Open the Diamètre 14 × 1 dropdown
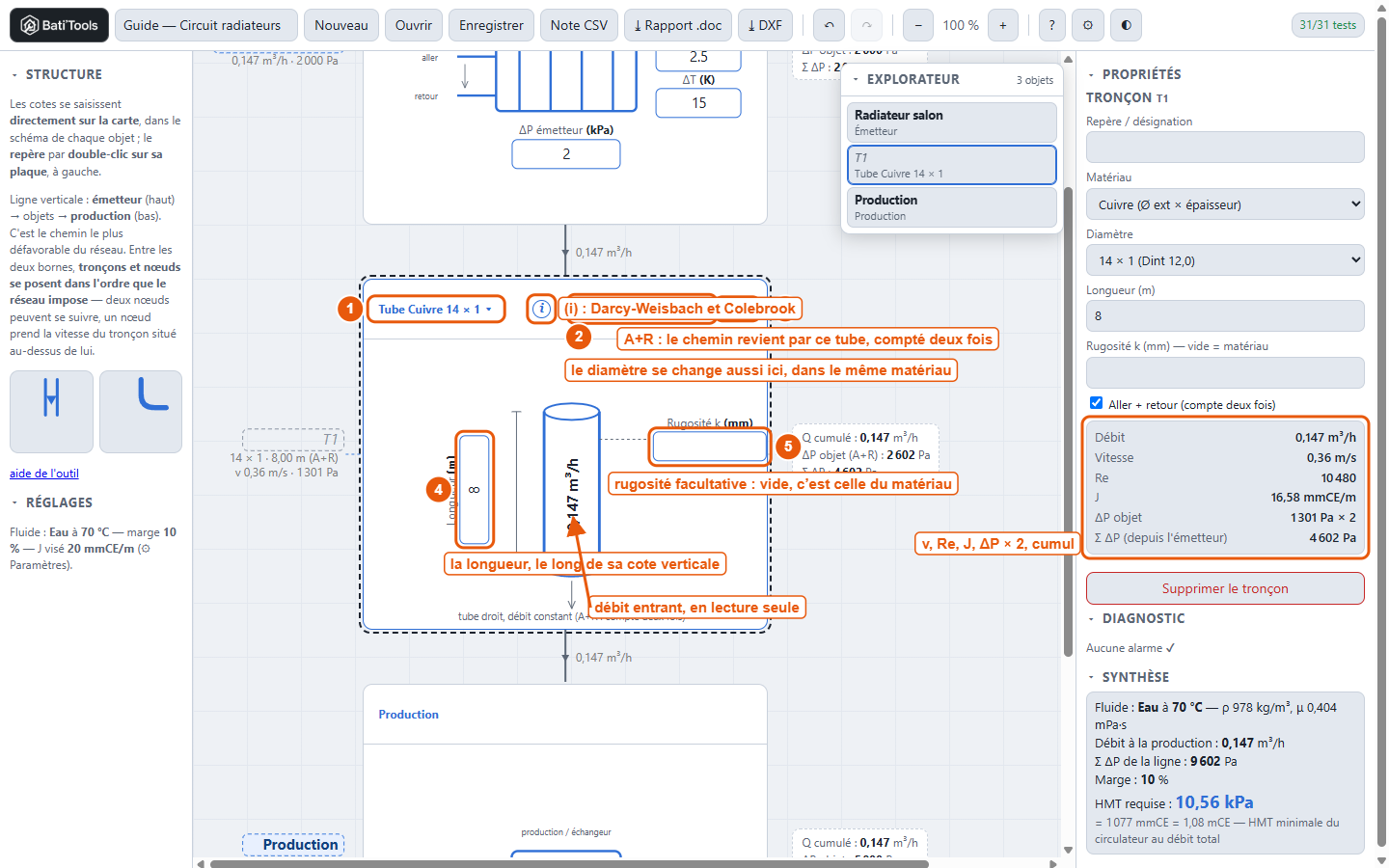This screenshot has height=868, width=1389. (x=1225, y=260)
